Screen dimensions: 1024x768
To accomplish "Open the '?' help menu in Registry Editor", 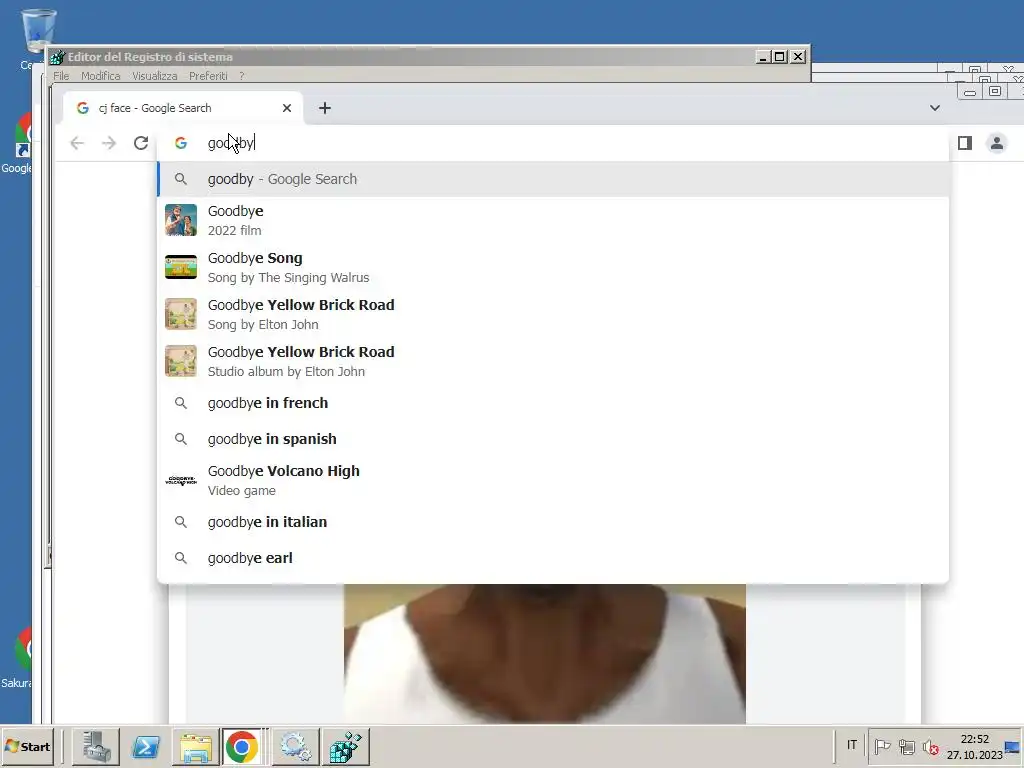I will click(x=242, y=76).
